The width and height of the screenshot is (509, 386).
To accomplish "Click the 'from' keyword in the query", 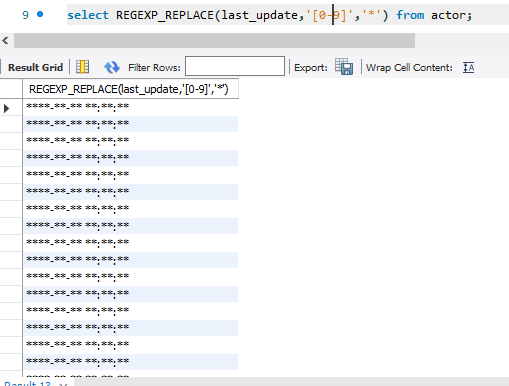I will pyautogui.click(x=410, y=15).
